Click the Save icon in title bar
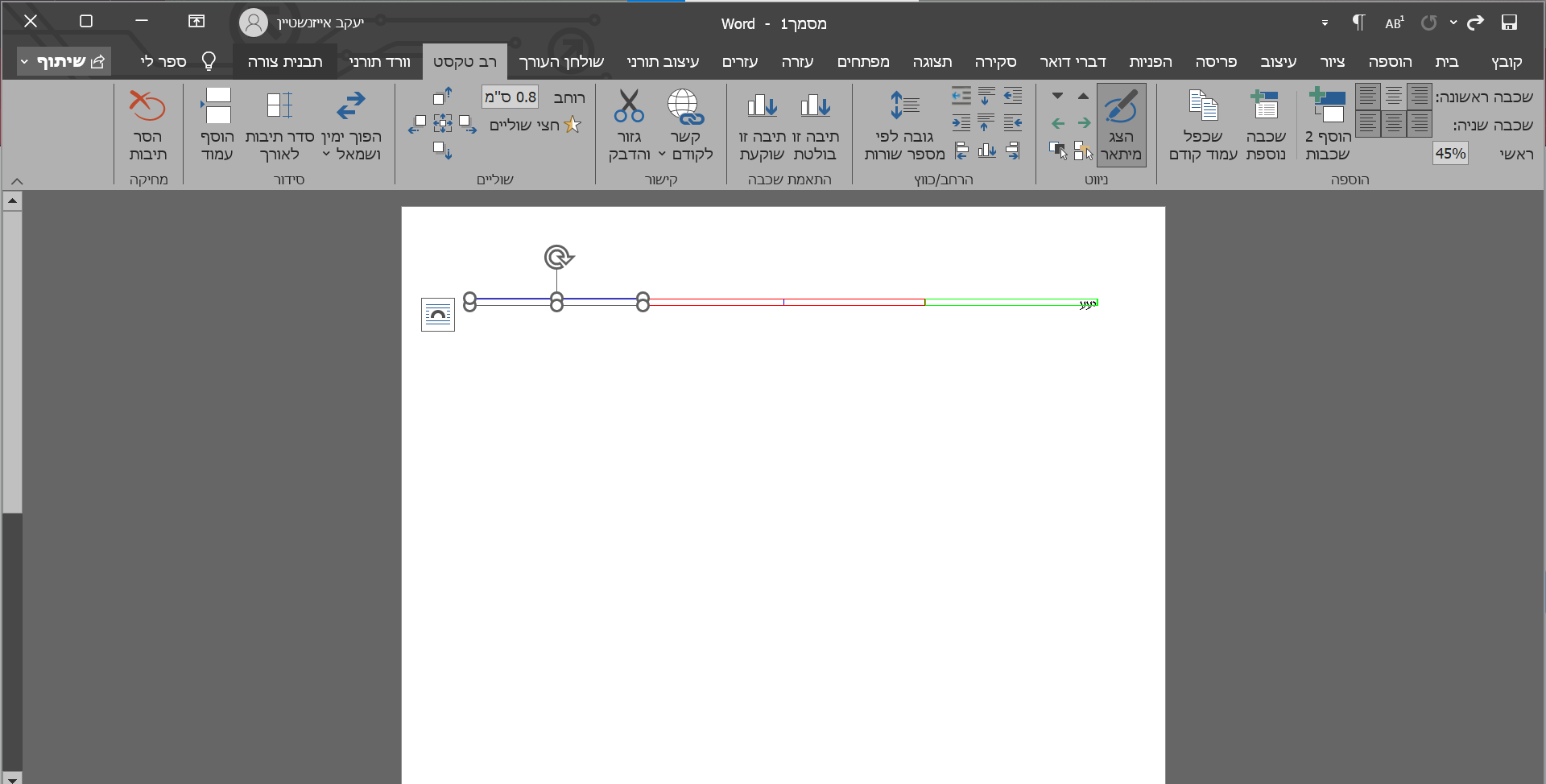 (x=1509, y=23)
